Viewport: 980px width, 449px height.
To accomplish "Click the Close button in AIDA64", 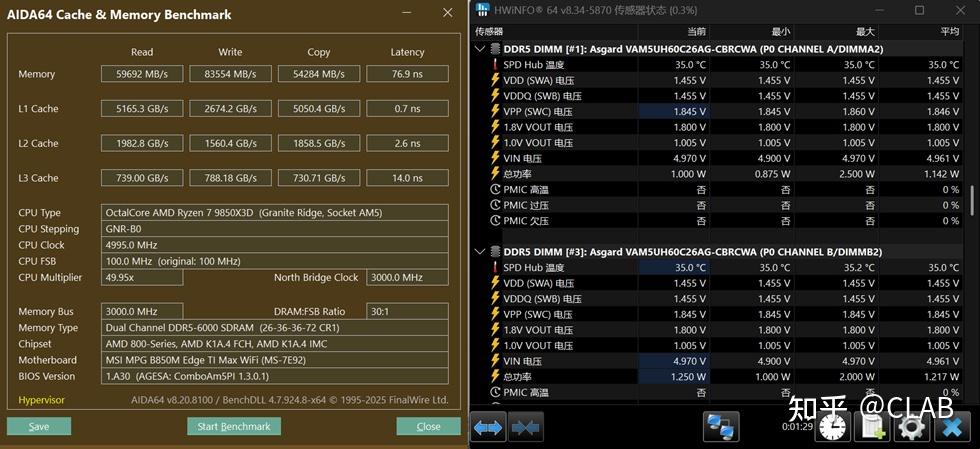I will click(x=429, y=426).
